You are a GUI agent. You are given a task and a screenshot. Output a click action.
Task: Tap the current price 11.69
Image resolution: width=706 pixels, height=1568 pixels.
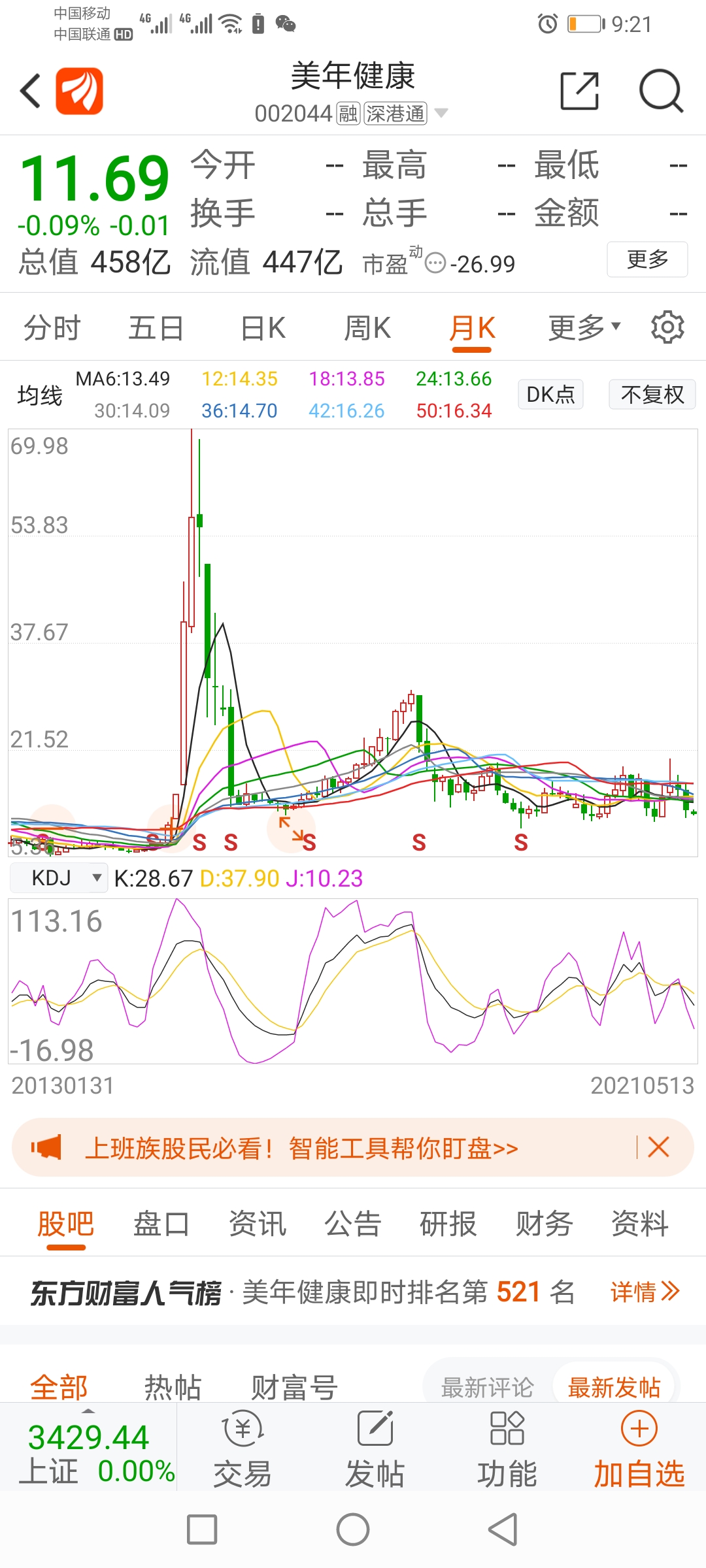95,178
